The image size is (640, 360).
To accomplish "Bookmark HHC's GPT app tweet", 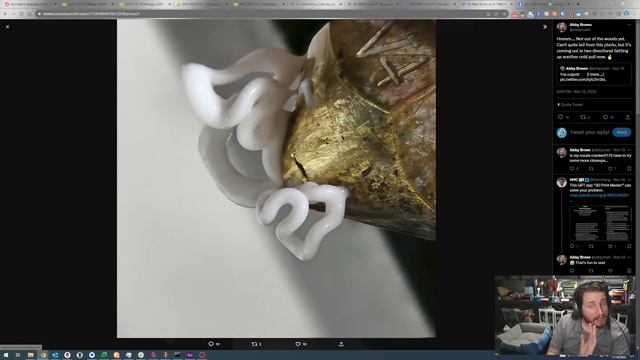I will point(629,247).
